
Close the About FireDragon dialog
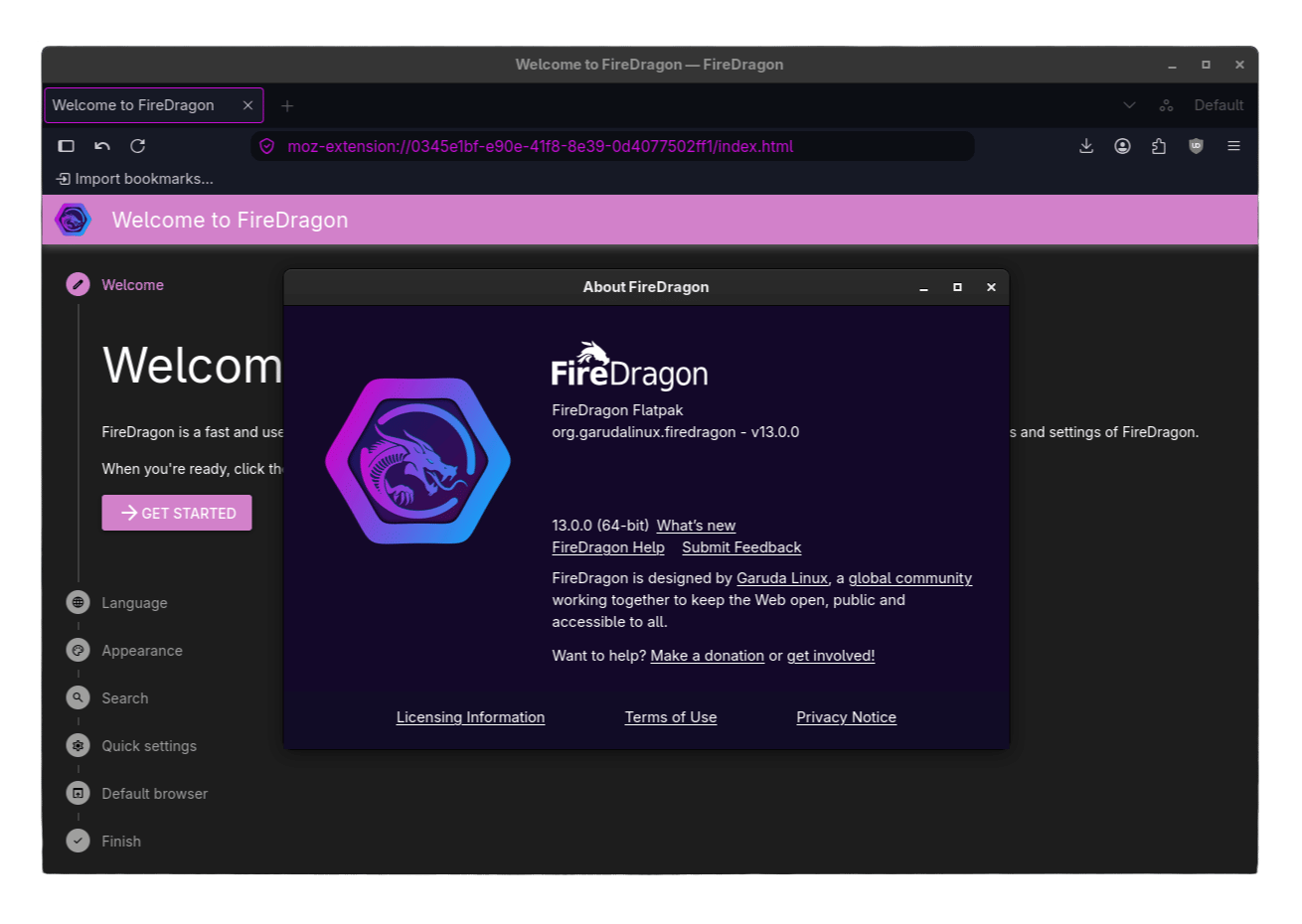(x=991, y=287)
